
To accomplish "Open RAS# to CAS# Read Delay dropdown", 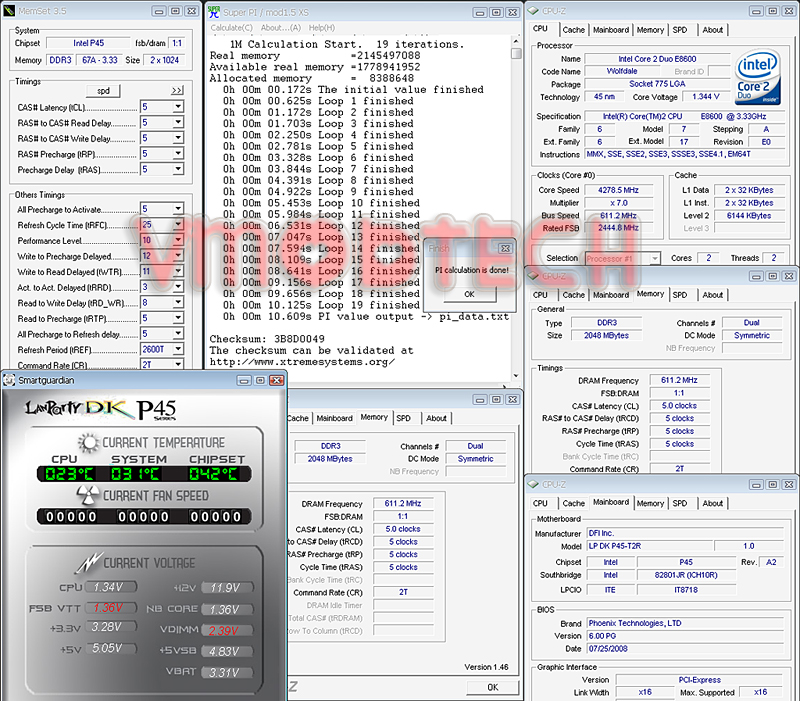I will (x=178, y=122).
